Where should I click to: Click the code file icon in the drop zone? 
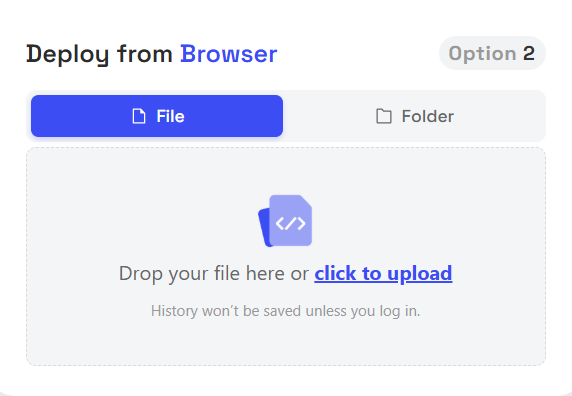pyautogui.click(x=285, y=221)
